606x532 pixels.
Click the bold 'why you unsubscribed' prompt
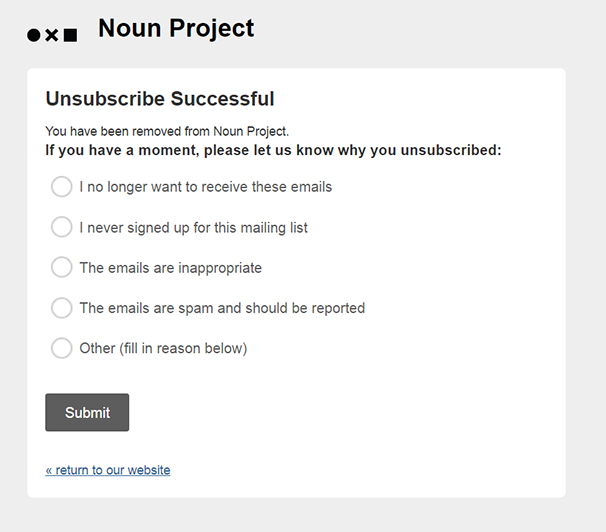(x=273, y=150)
